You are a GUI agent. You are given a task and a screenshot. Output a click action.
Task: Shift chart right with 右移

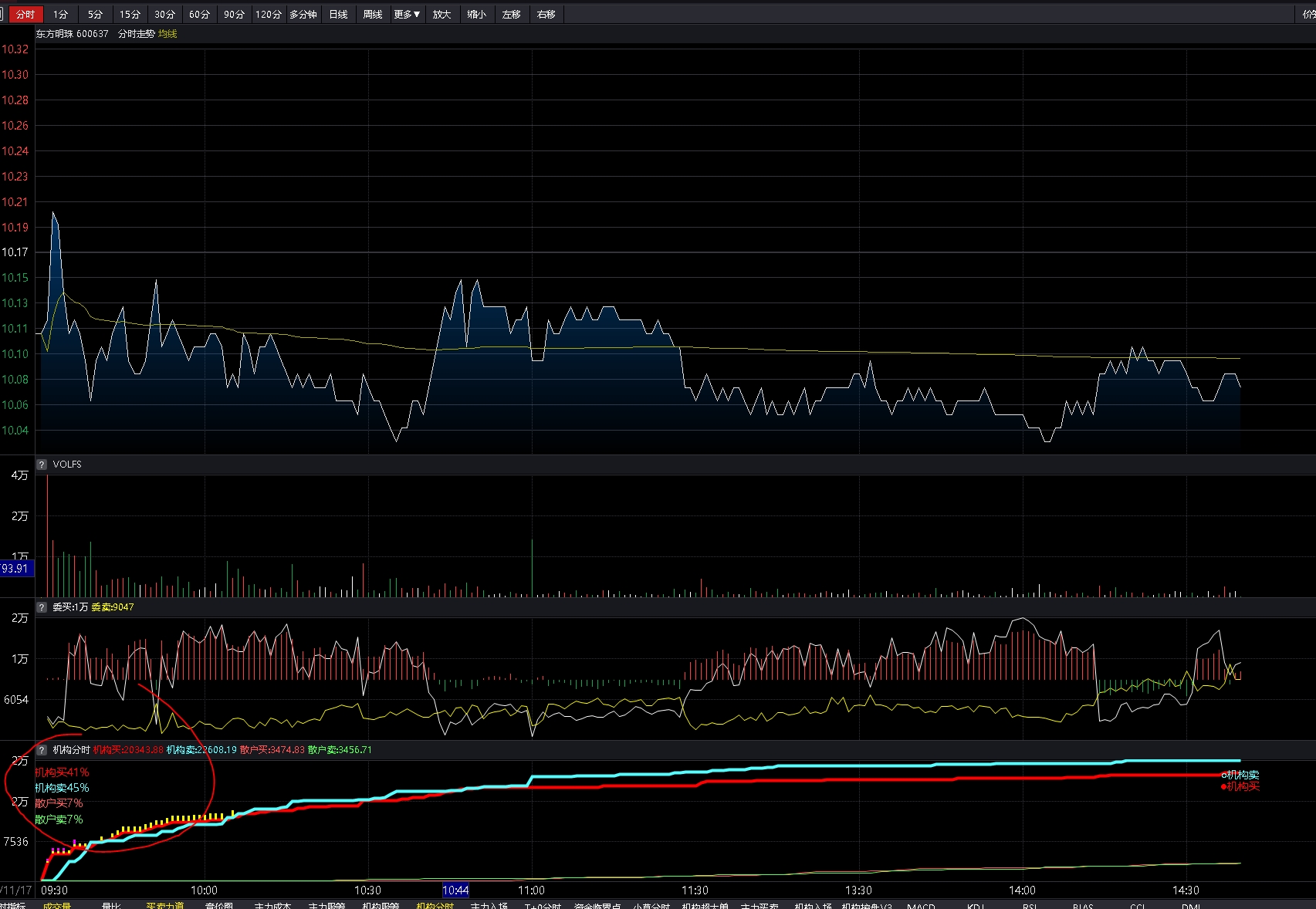546,15
